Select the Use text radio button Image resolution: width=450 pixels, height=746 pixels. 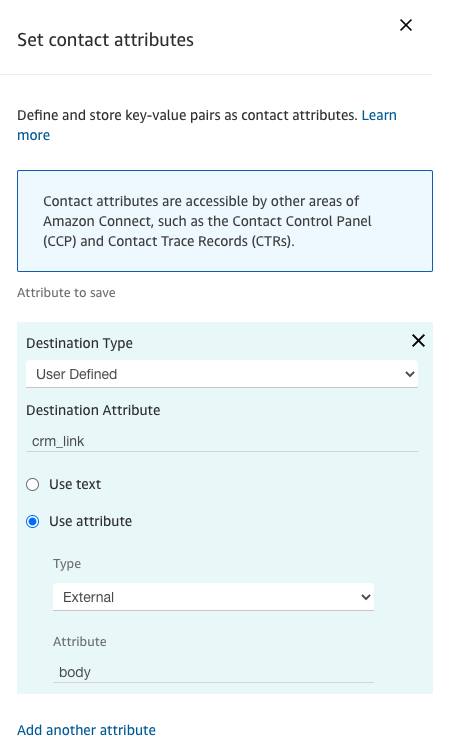coord(32,485)
